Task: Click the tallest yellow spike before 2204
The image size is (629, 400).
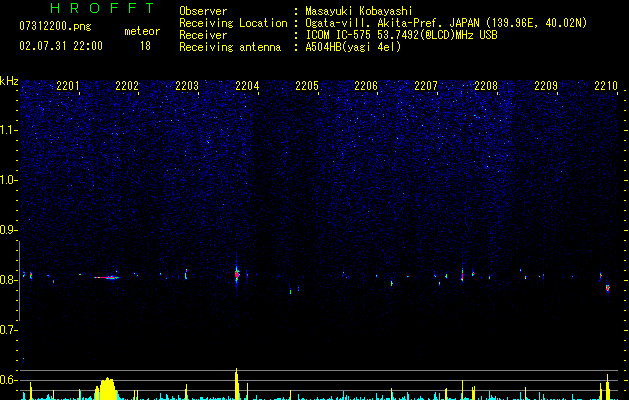Action: click(237, 384)
